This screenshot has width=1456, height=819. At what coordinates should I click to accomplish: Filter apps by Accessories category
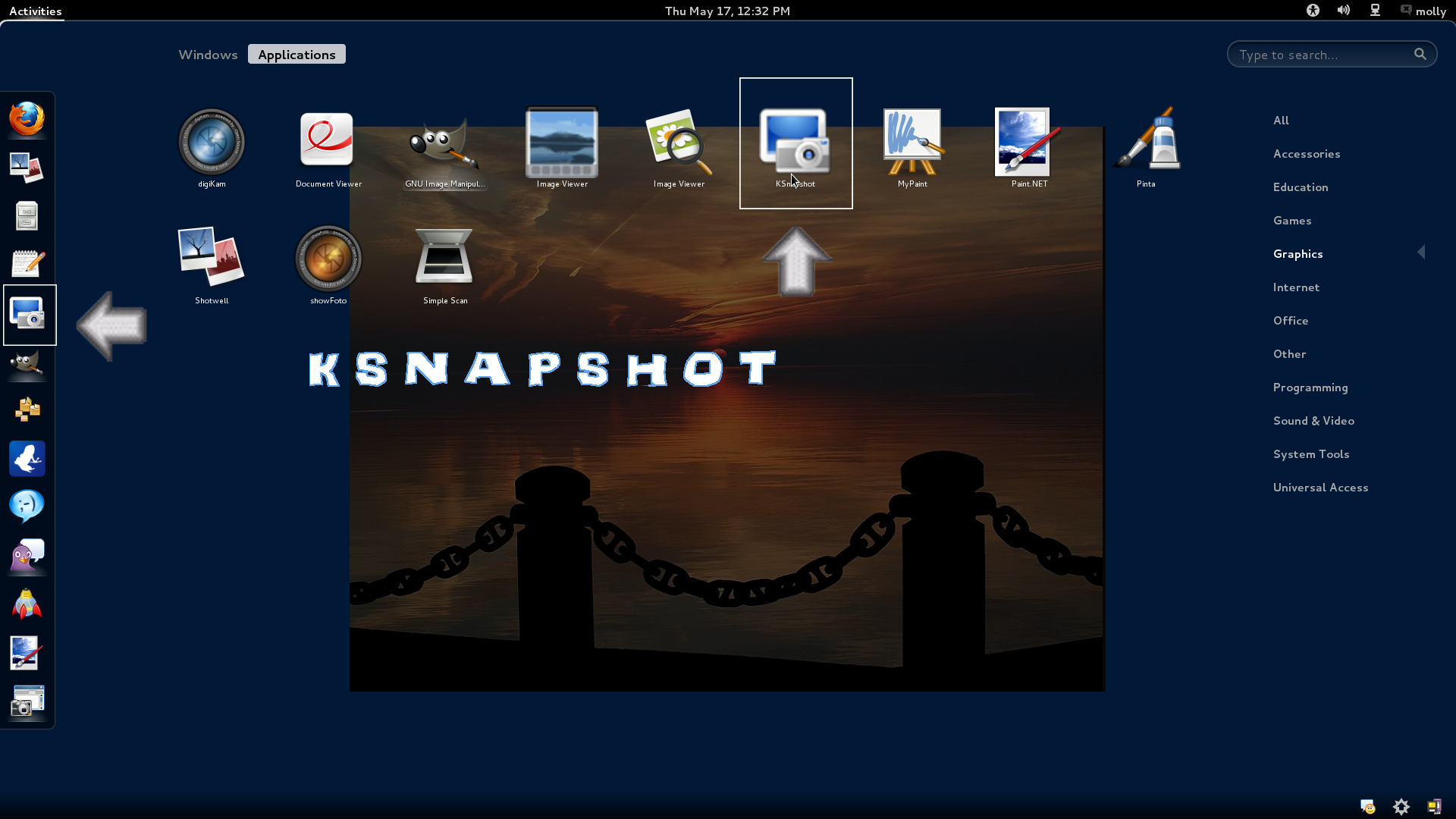tap(1307, 153)
